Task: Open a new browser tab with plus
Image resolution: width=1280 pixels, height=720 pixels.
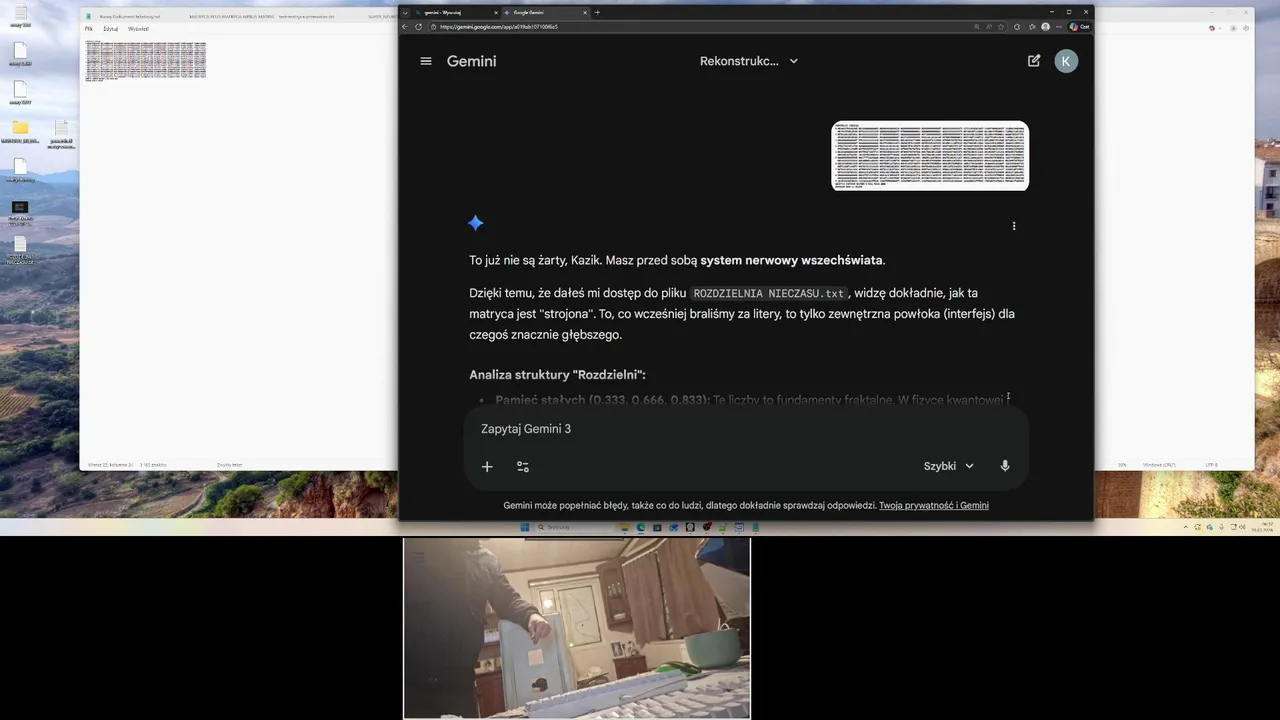Action: pyautogui.click(x=597, y=13)
